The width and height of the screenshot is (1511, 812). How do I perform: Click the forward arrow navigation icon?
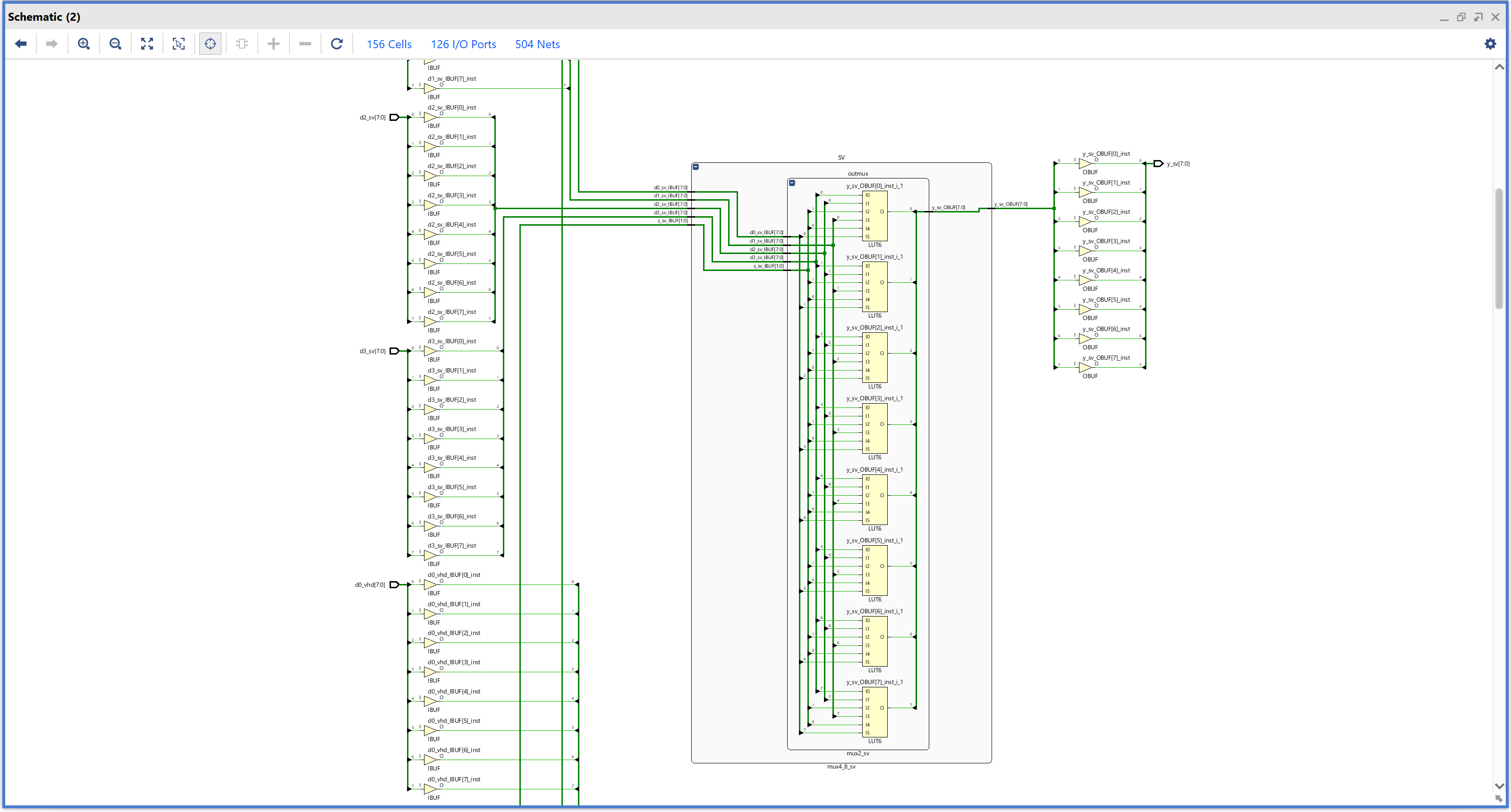coord(51,44)
